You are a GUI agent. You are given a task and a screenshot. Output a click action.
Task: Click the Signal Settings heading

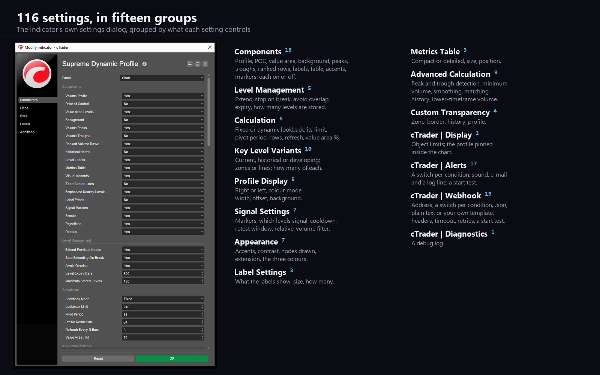[262, 211]
